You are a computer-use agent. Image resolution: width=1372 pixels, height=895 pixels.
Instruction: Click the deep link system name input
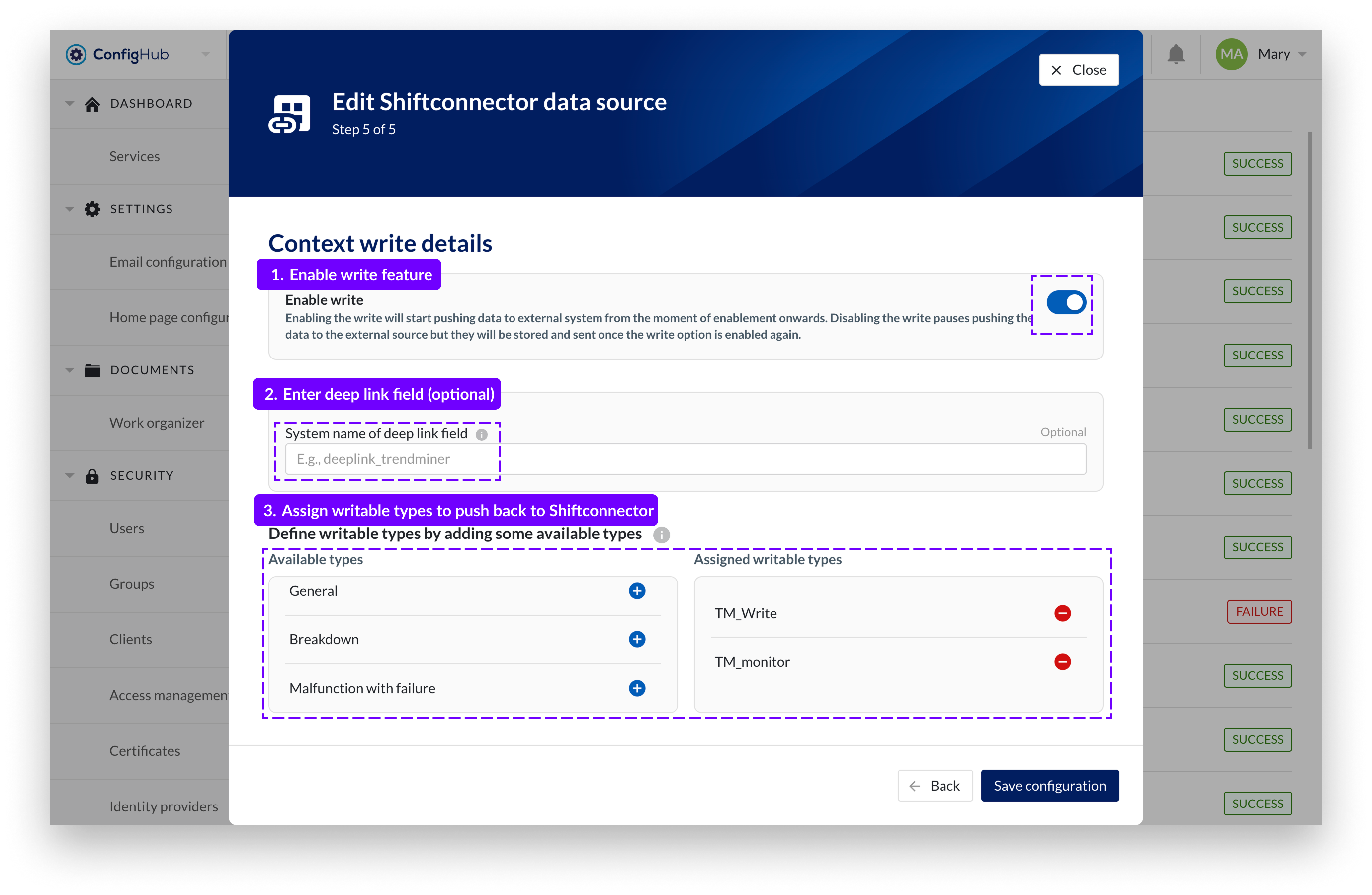point(685,459)
